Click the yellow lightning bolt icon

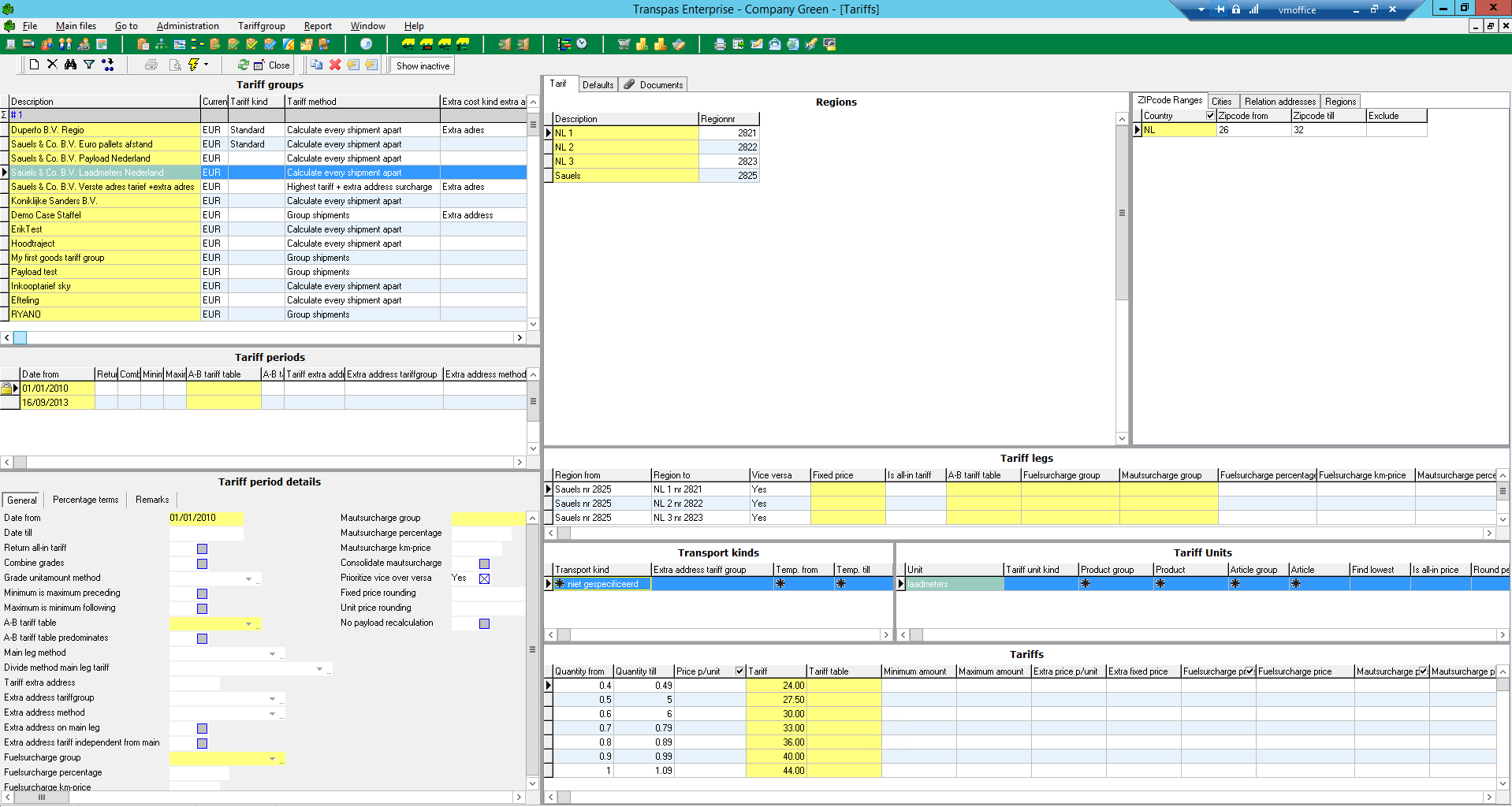tap(193, 65)
